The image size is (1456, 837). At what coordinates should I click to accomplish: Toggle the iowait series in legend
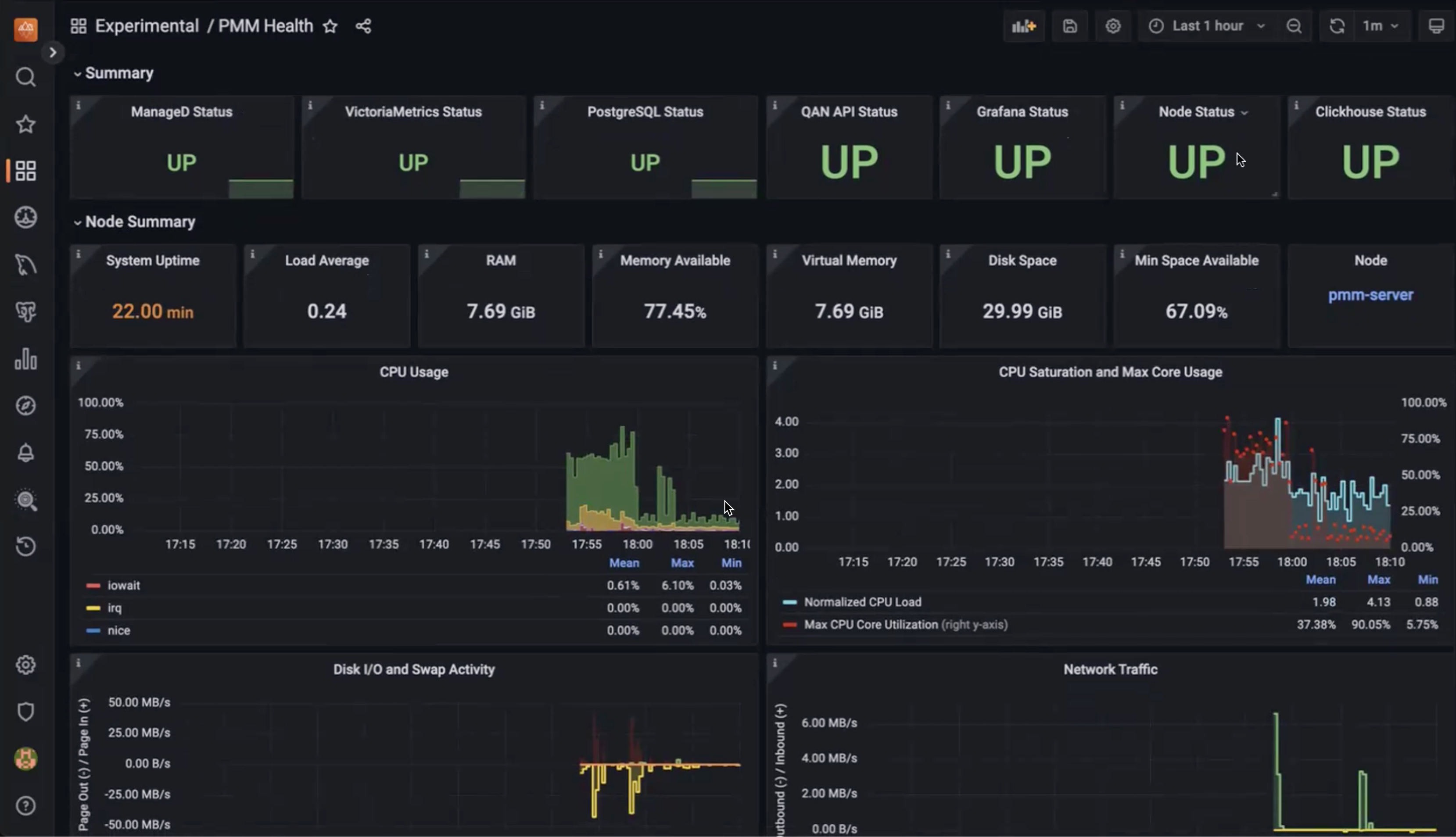(124, 585)
